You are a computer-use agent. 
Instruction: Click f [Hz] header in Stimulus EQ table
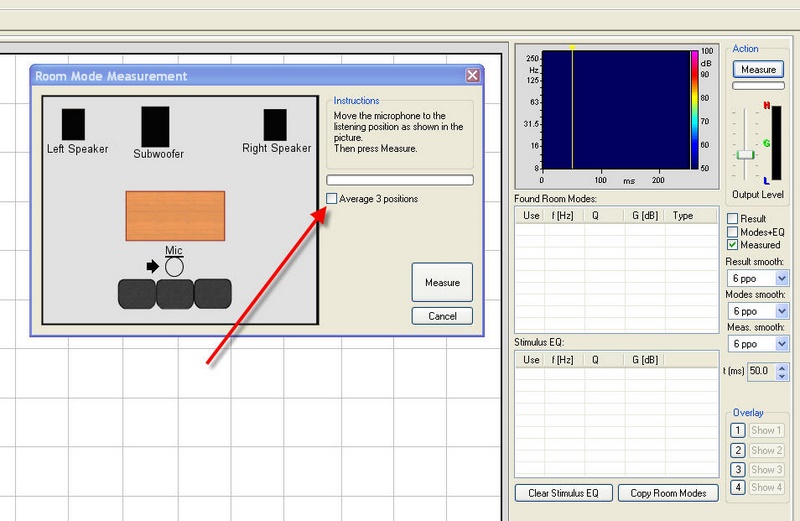(x=564, y=360)
